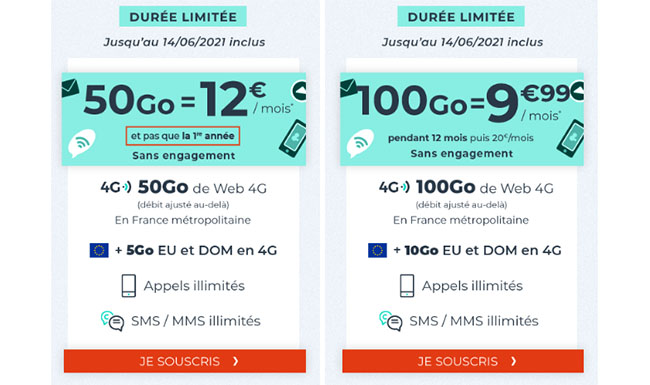Click the right DURÉE LIMITÉE badge
The image size is (650, 385).
pyautogui.click(x=461, y=17)
